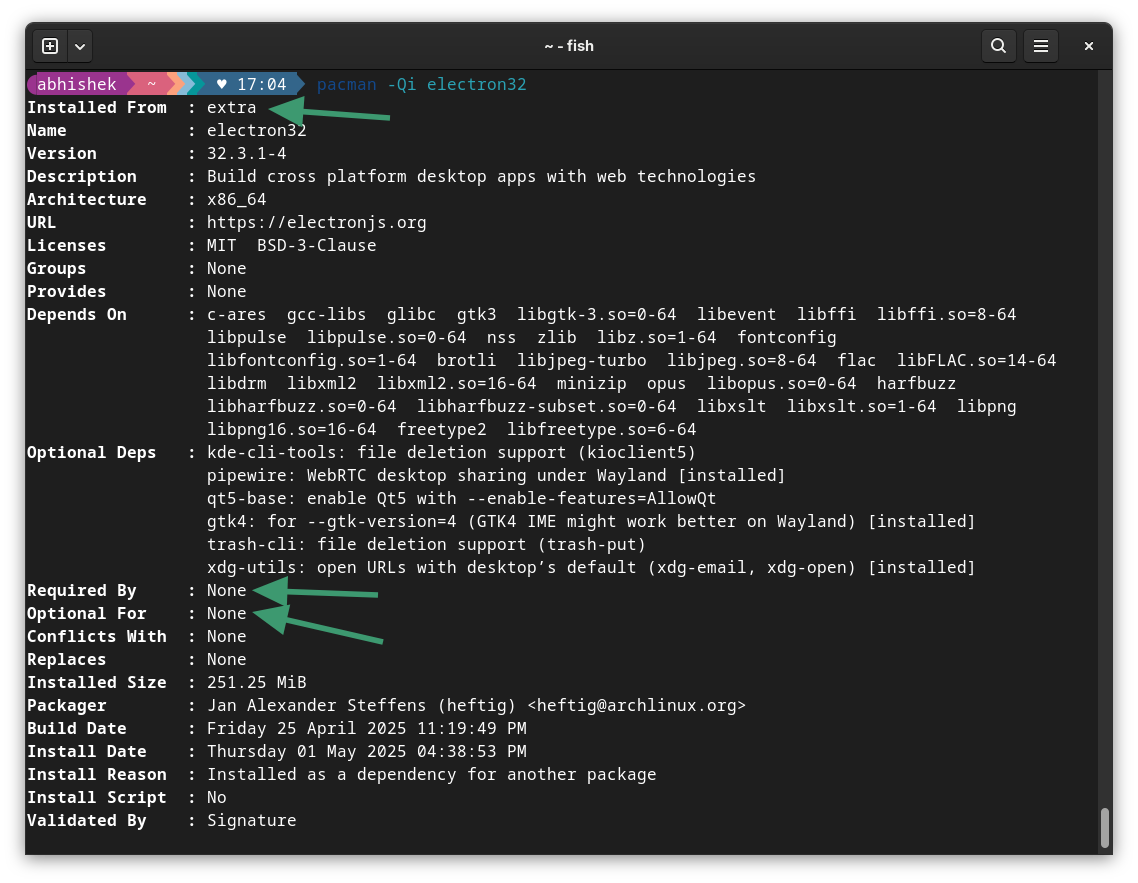Close the terminal window
Viewport: 1138px width, 883px height.
1089,46
